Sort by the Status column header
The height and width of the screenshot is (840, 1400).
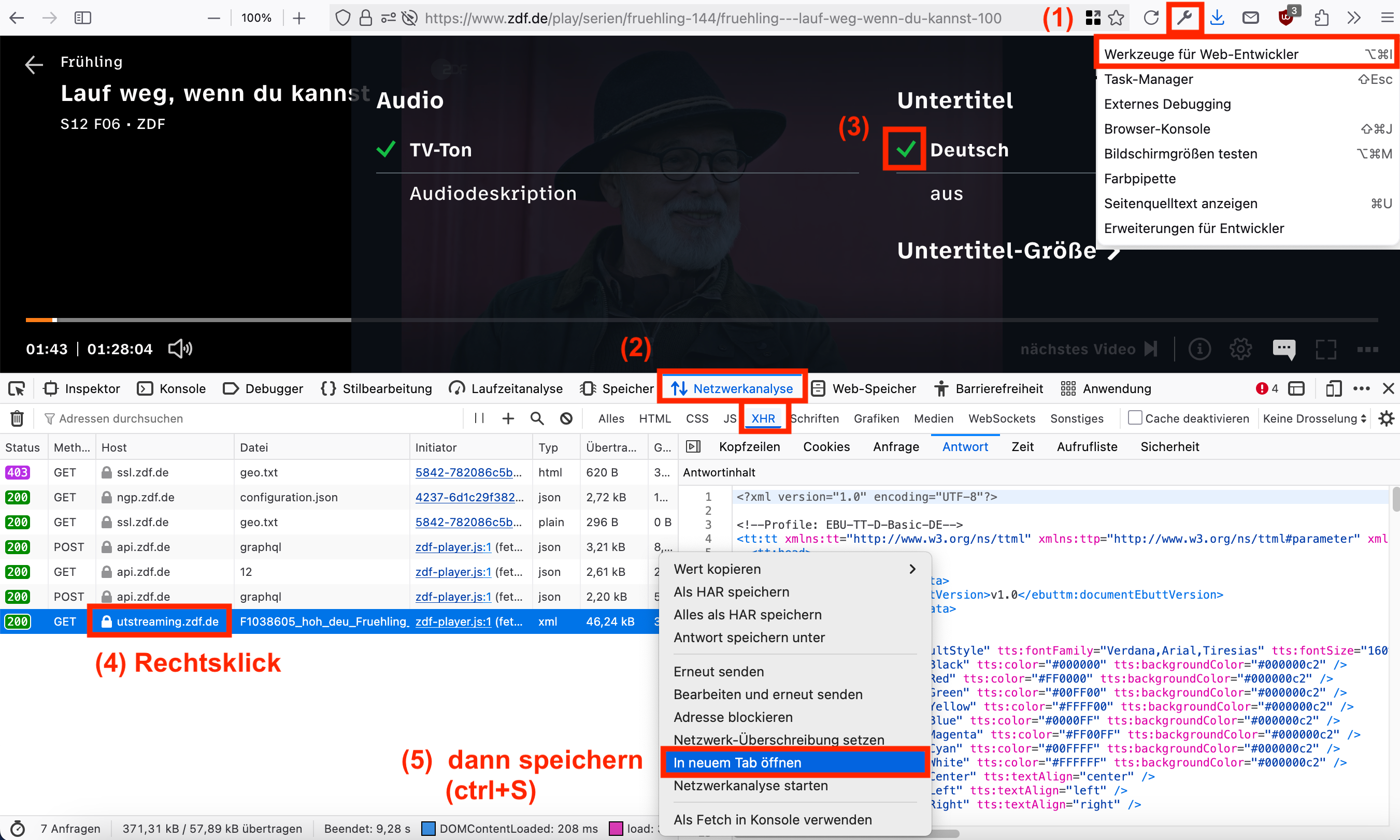23,447
